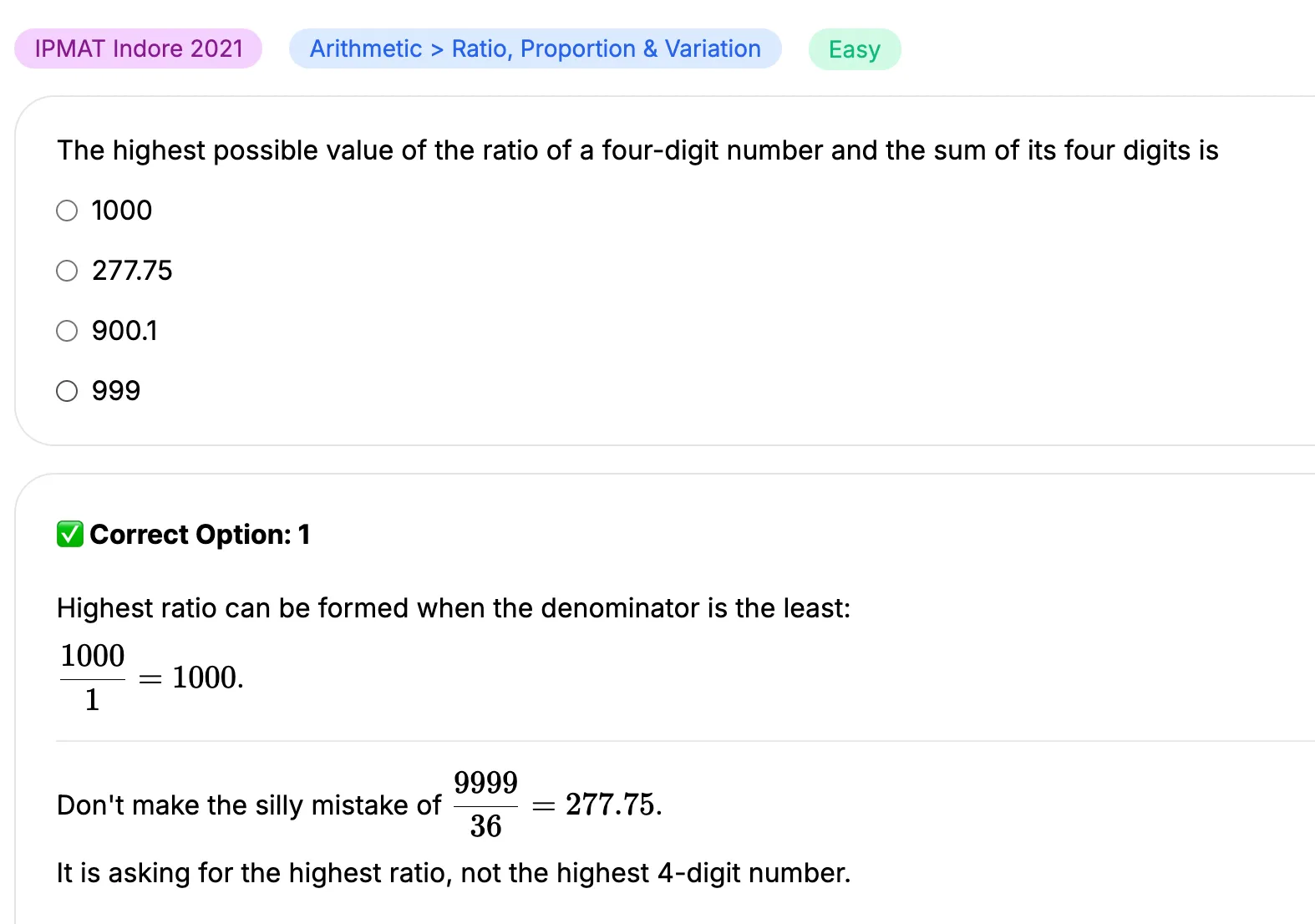
Task: Click the question text about four-digit number
Action: point(637,150)
